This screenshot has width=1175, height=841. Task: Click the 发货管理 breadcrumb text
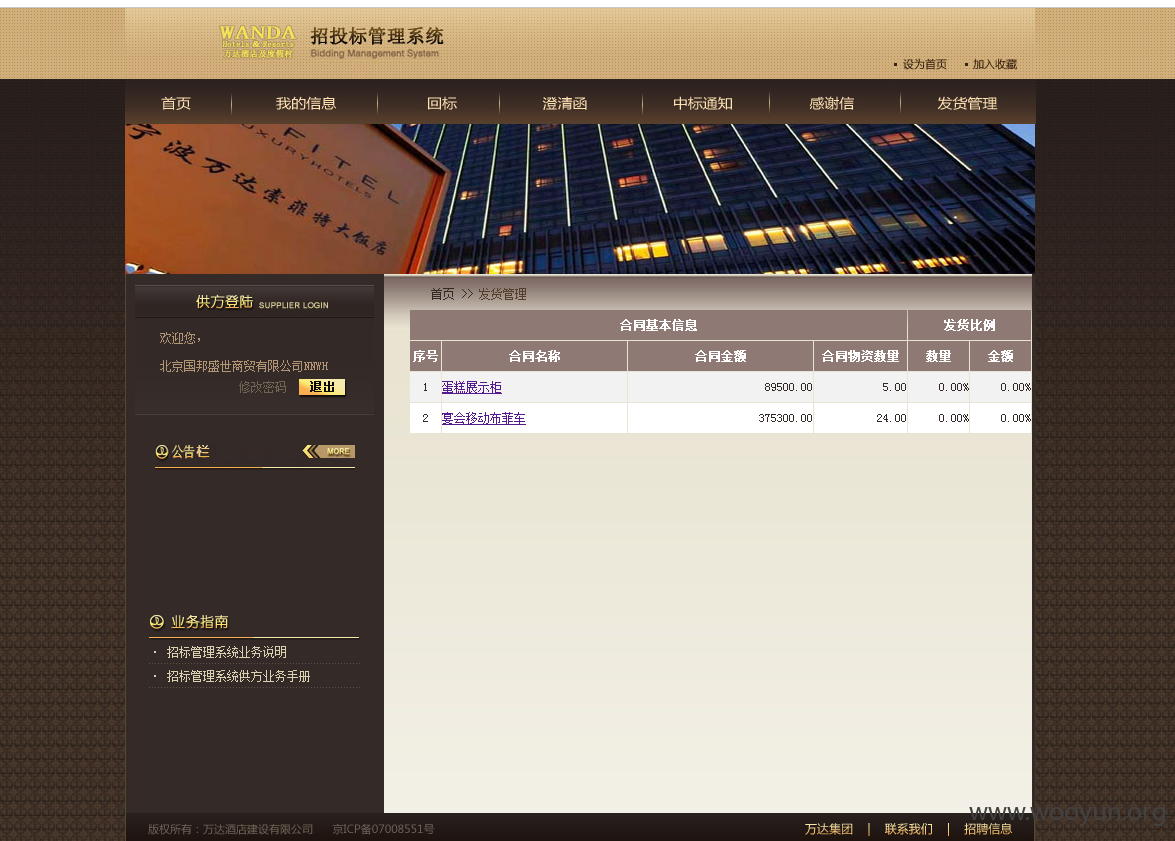pyautogui.click(x=502, y=295)
